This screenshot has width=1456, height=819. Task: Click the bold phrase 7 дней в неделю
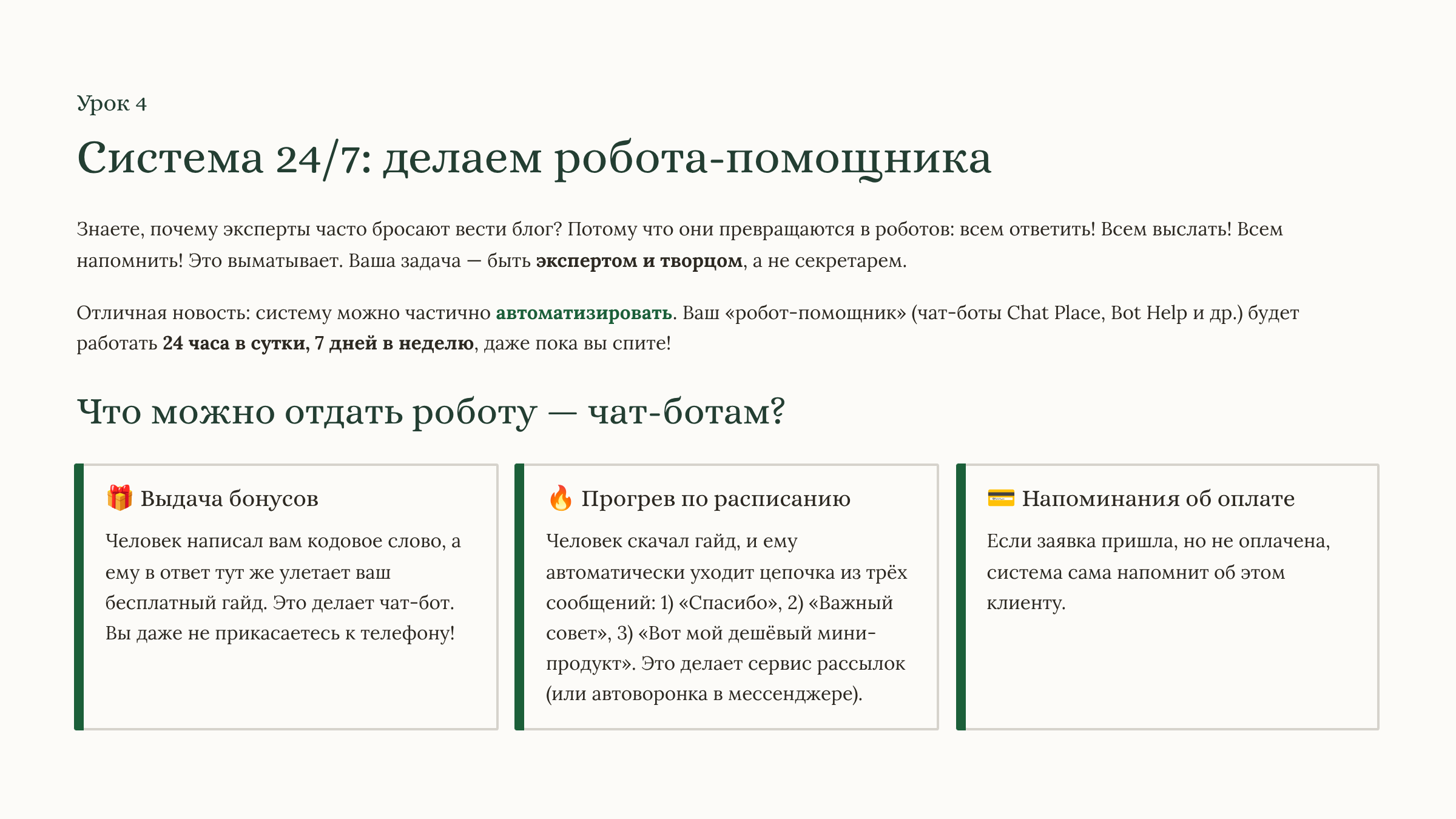tap(392, 344)
